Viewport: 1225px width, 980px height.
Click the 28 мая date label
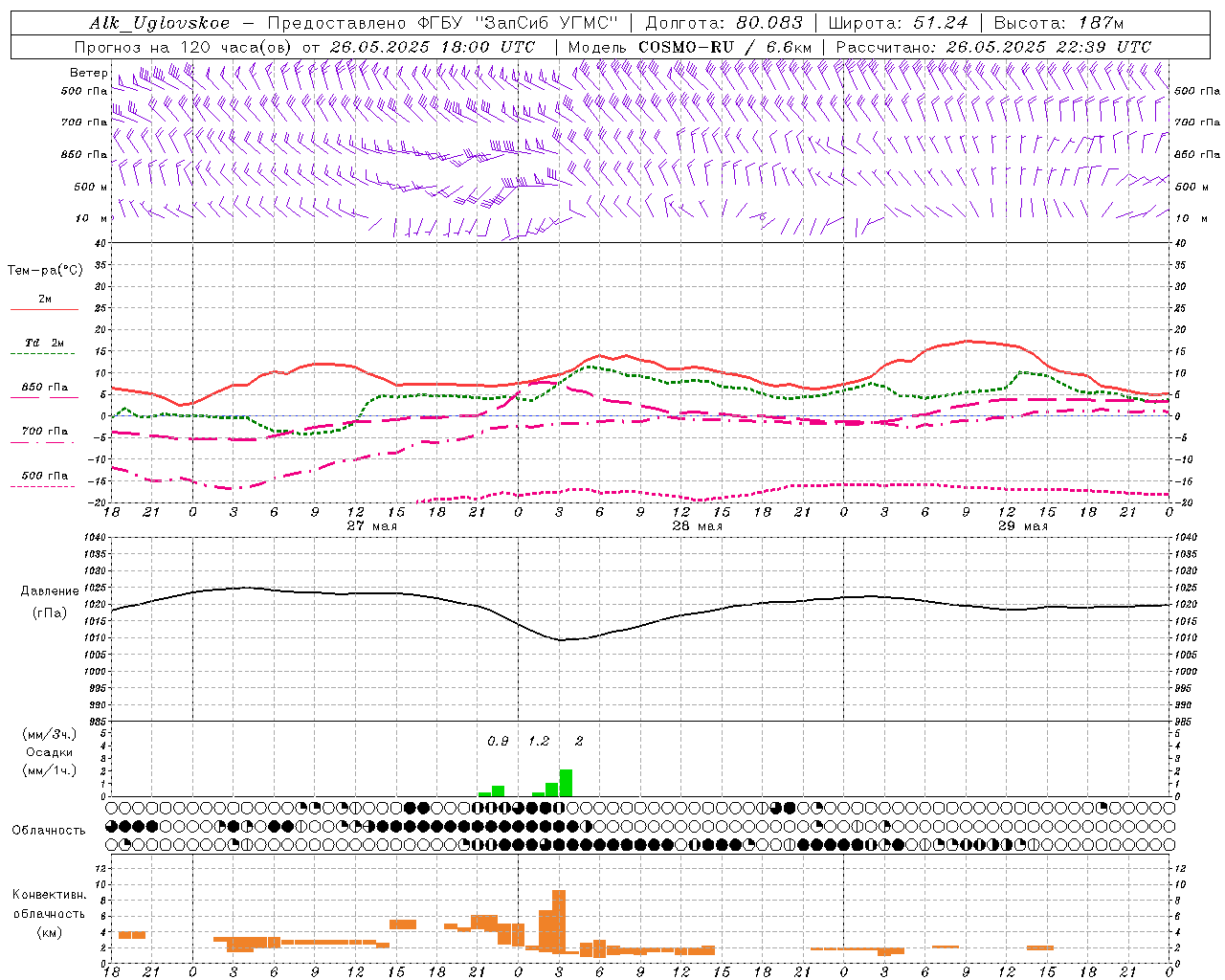(697, 526)
